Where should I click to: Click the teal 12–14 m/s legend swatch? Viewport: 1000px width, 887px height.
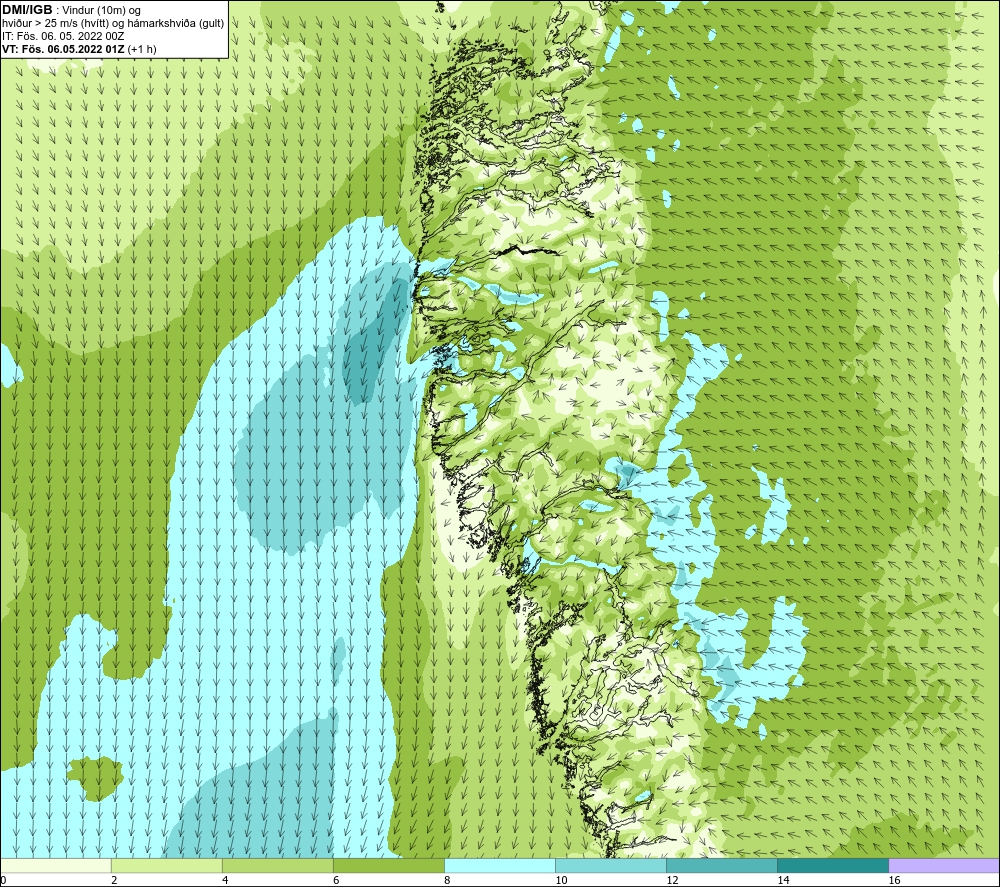721,865
